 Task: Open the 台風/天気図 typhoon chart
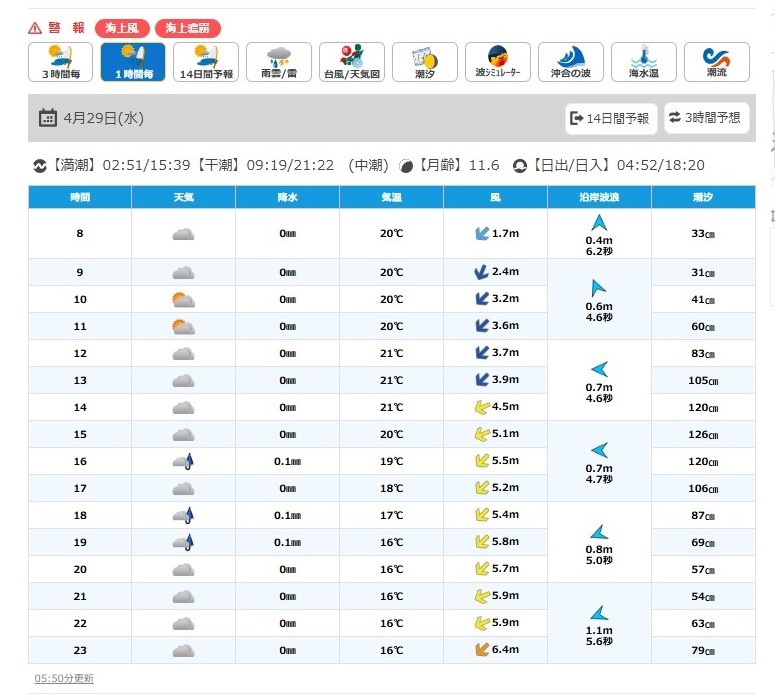click(352, 62)
